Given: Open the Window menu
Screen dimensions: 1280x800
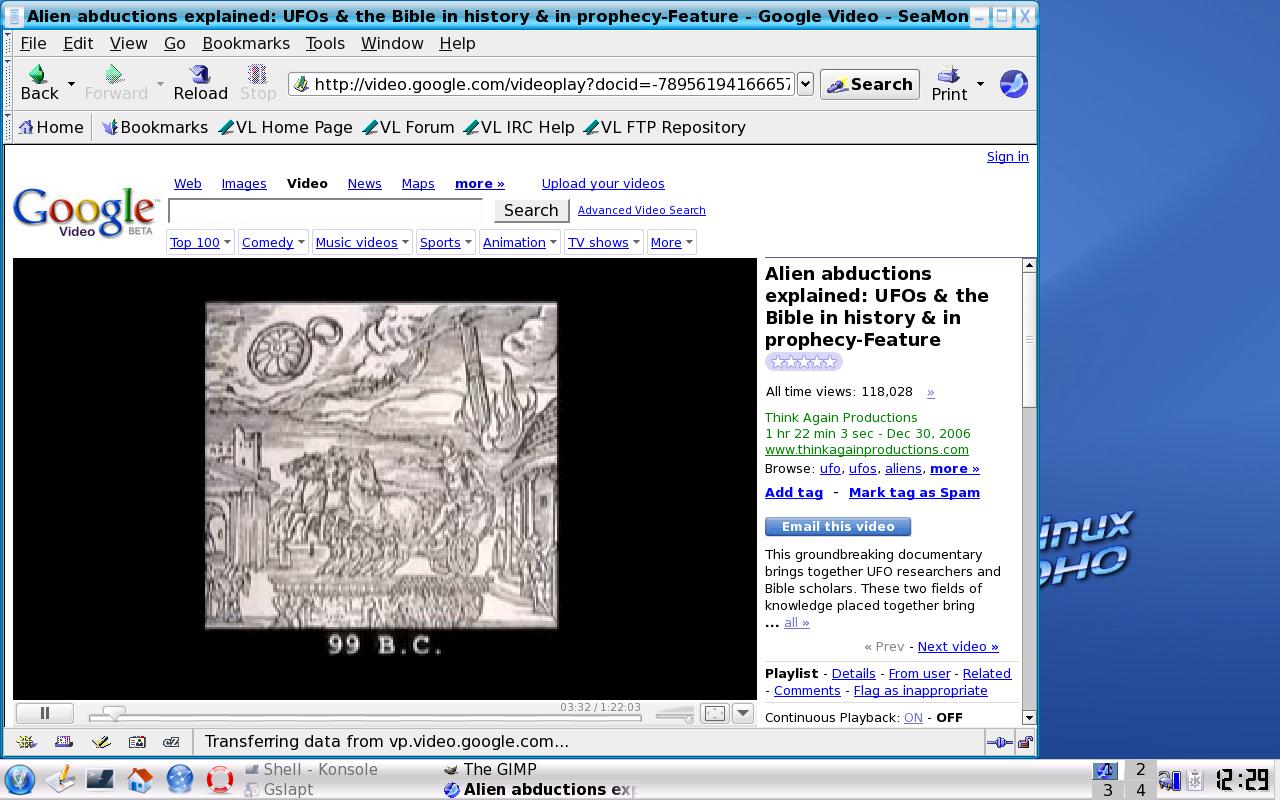Looking at the screenshot, I should 392,43.
